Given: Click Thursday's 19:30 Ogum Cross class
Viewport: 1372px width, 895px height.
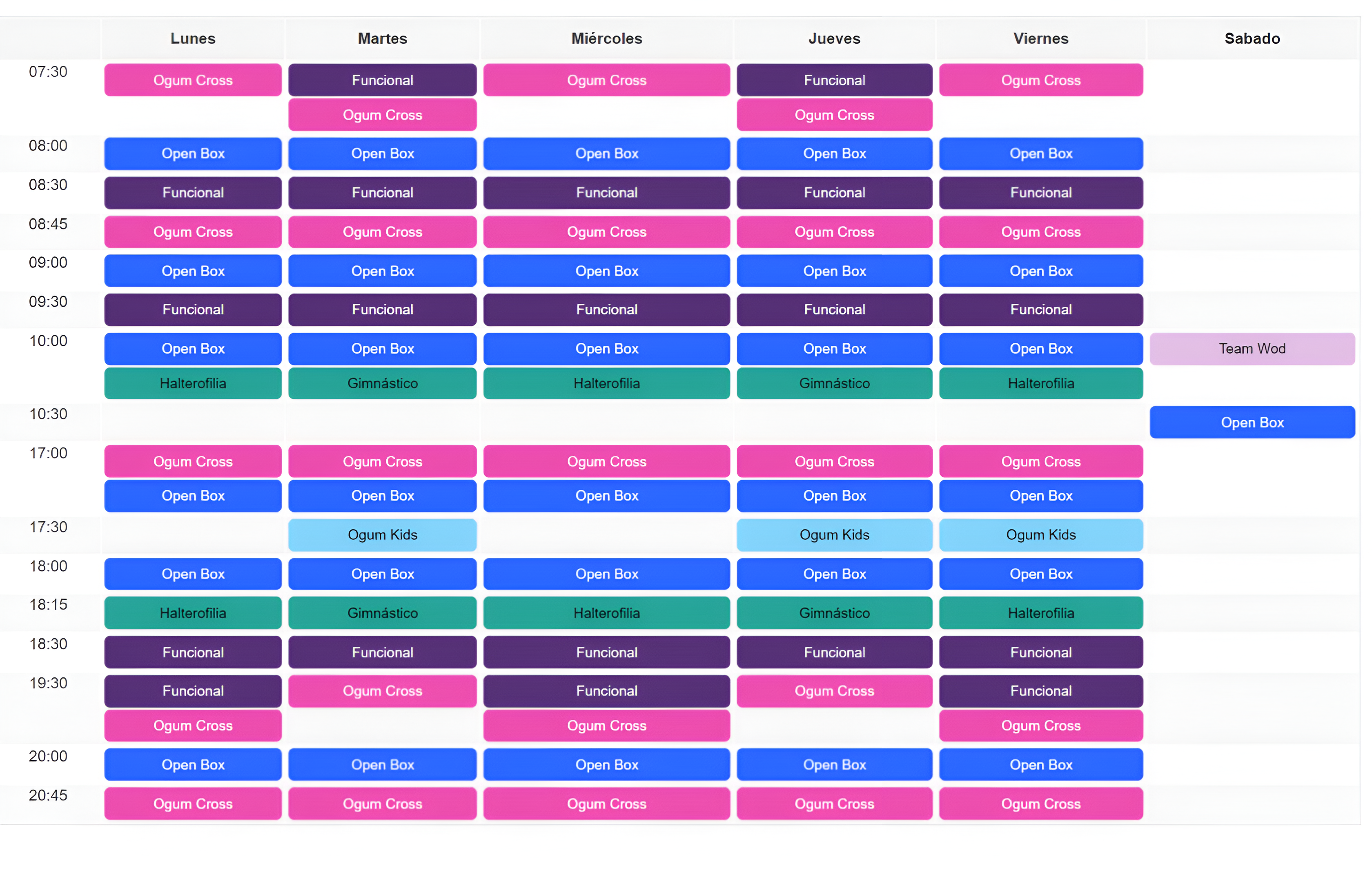Looking at the screenshot, I should (x=834, y=691).
